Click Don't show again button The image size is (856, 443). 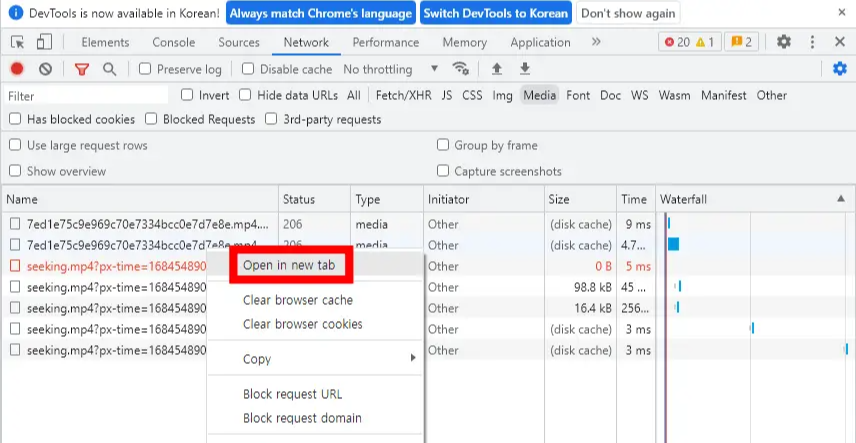pyautogui.click(x=628, y=13)
